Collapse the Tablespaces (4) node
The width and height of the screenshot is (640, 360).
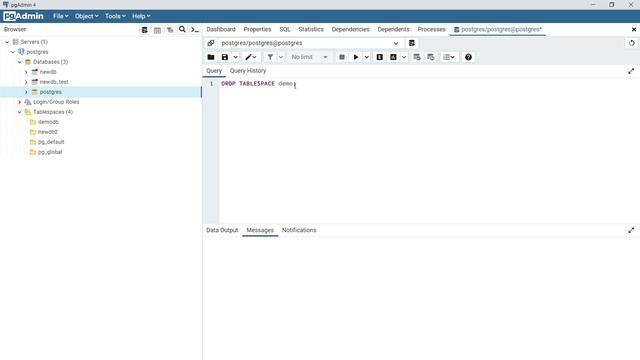pos(20,112)
